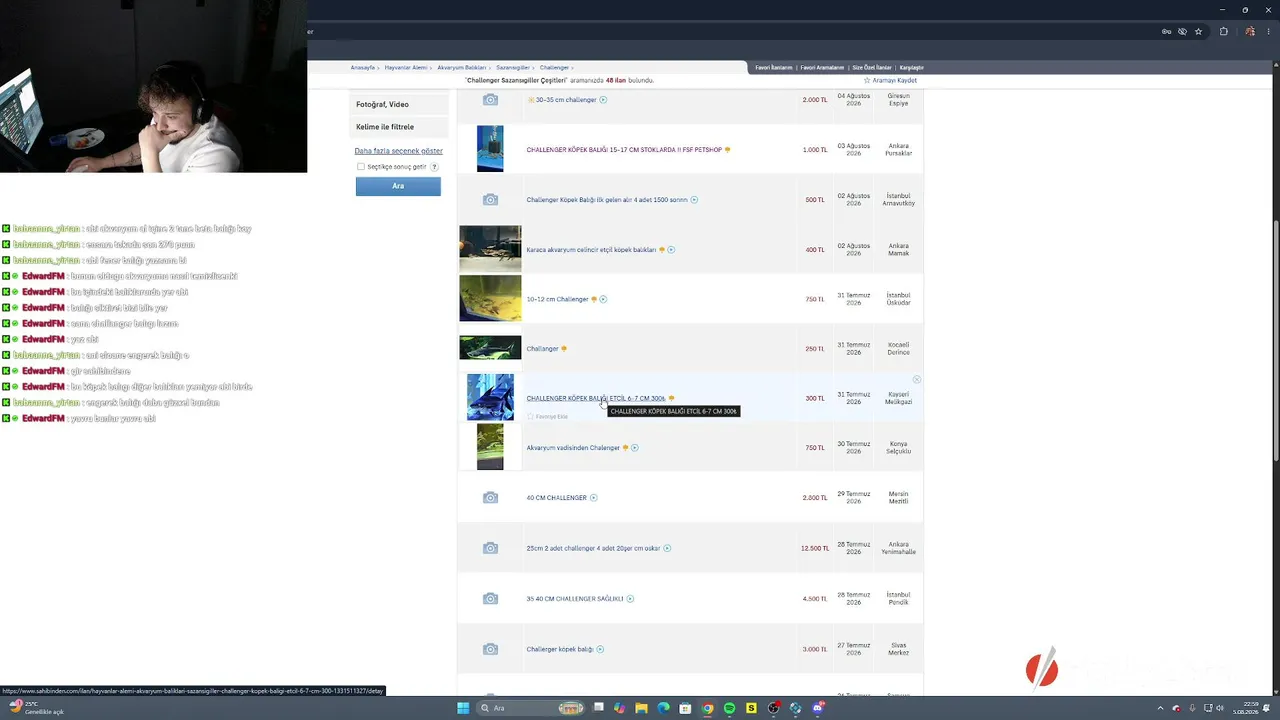
Task: Open thumbnail of 15-17 CM STOKLARDA listing
Action: (x=490, y=149)
